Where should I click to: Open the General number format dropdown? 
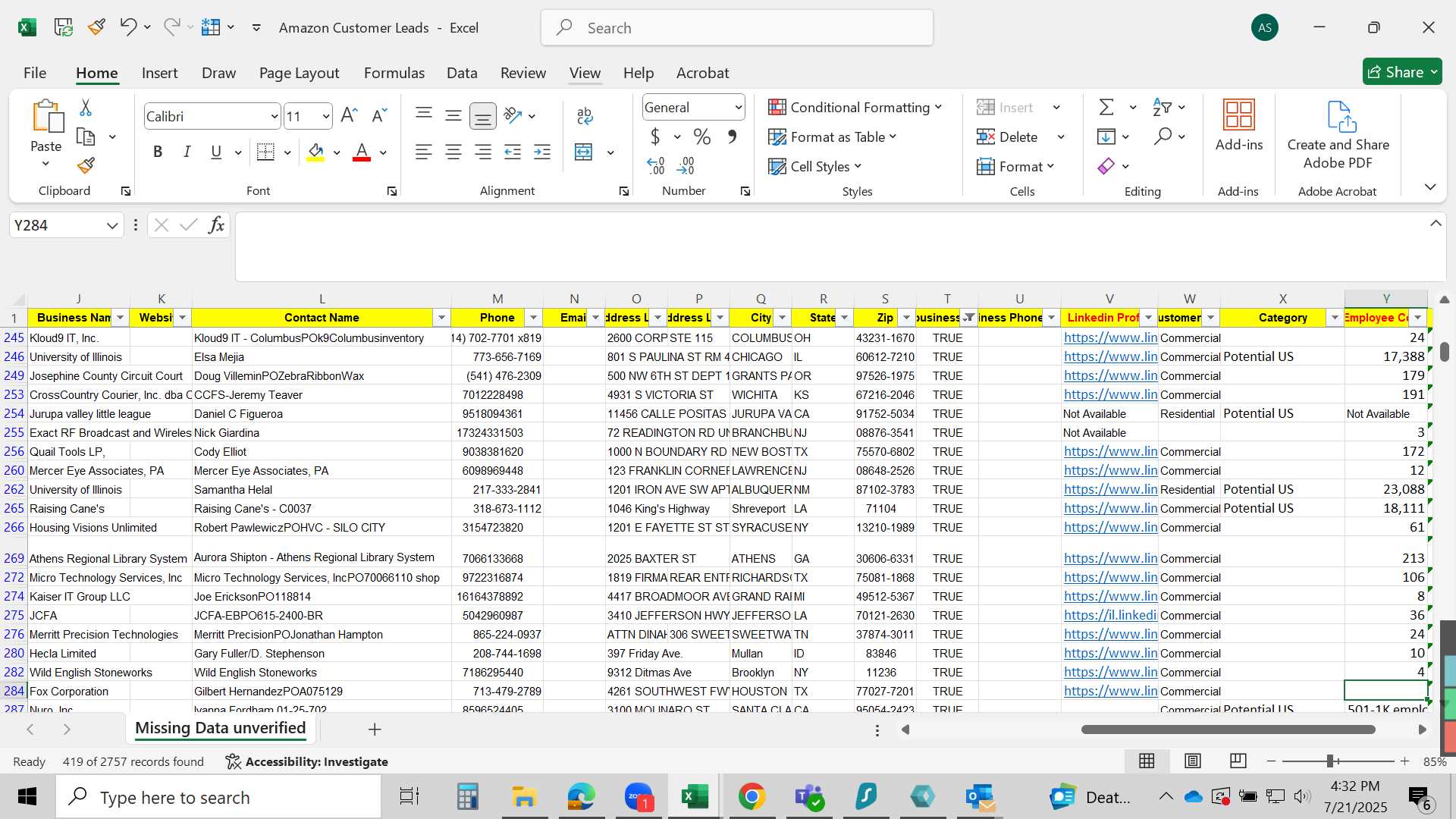pyautogui.click(x=738, y=107)
